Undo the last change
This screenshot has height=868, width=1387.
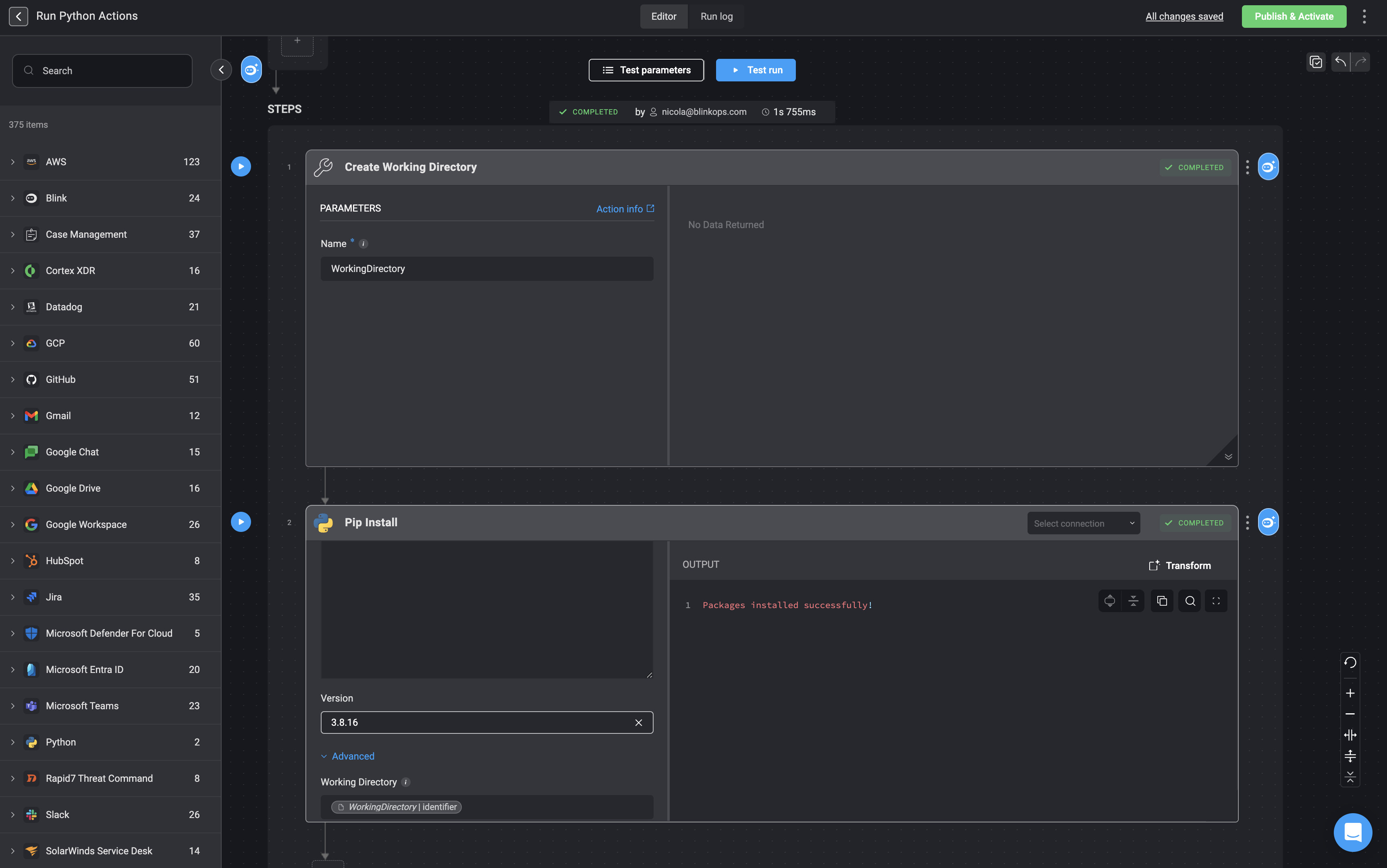1341,62
